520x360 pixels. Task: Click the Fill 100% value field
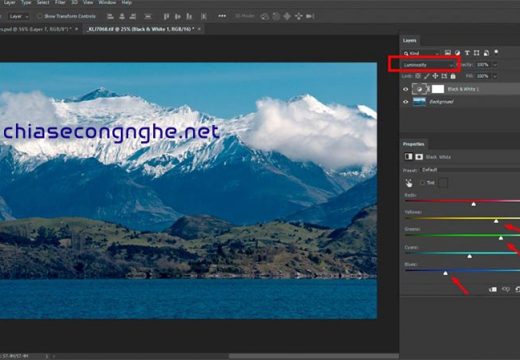pyautogui.click(x=483, y=76)
